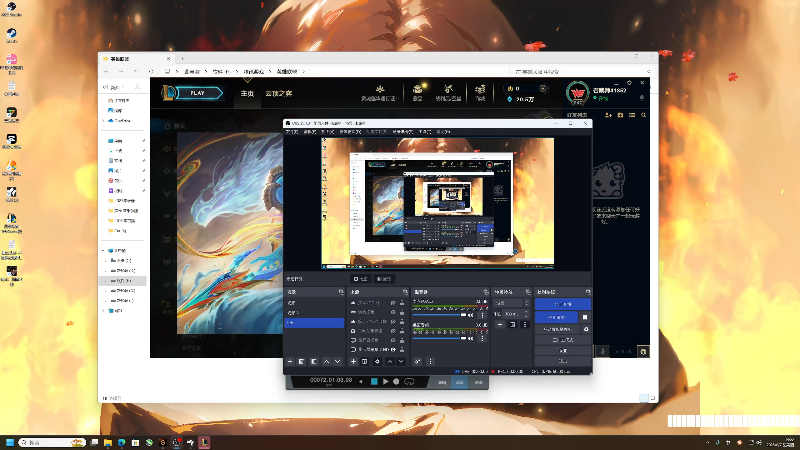This screenshot has width=800, height=450.
Task: Open the mixer panel three-dot menu at bottom
Action: click(x=430, y=361)
